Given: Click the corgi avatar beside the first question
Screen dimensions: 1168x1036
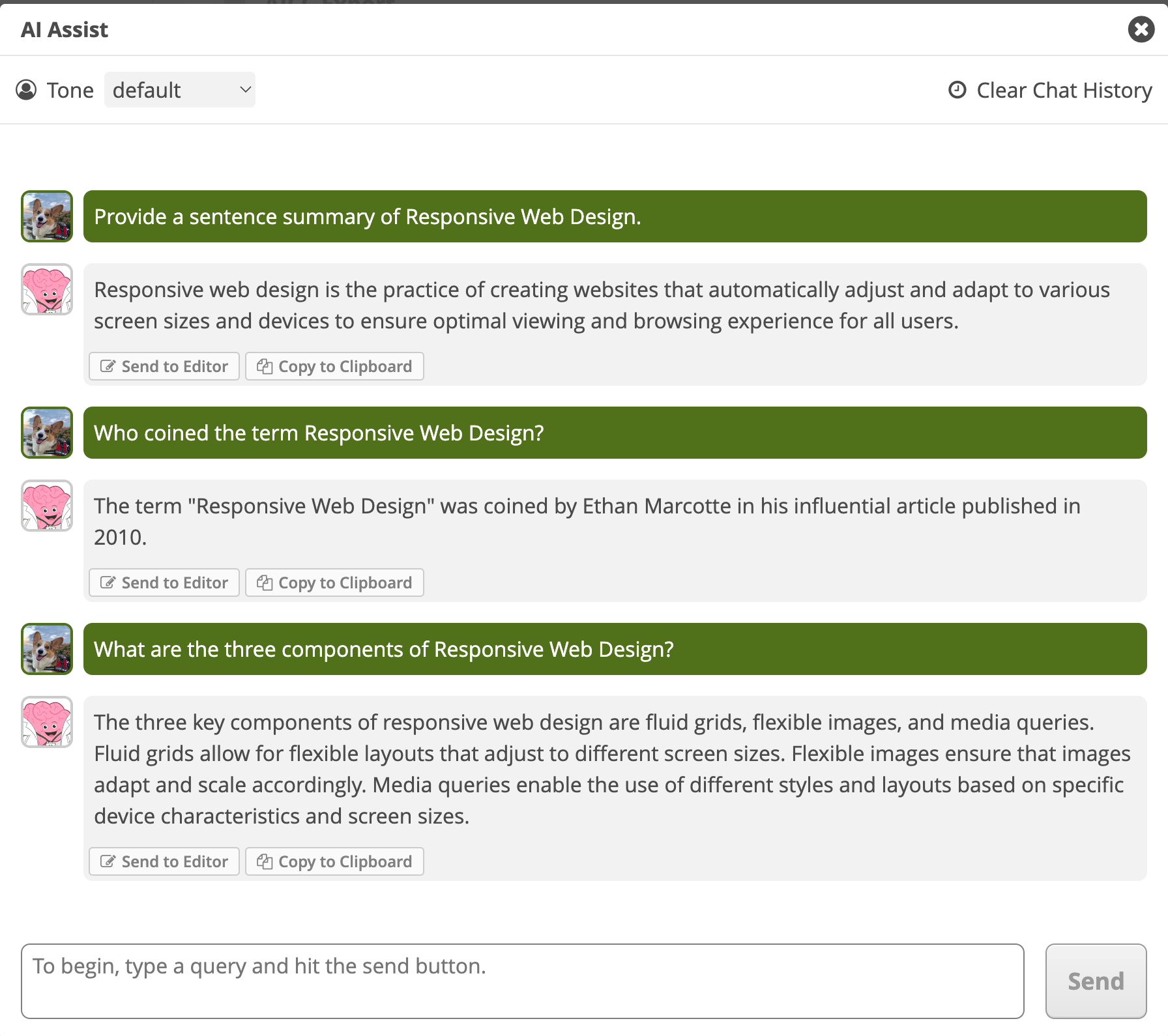Looking at the screenshot, I should (x=47, y=216).
